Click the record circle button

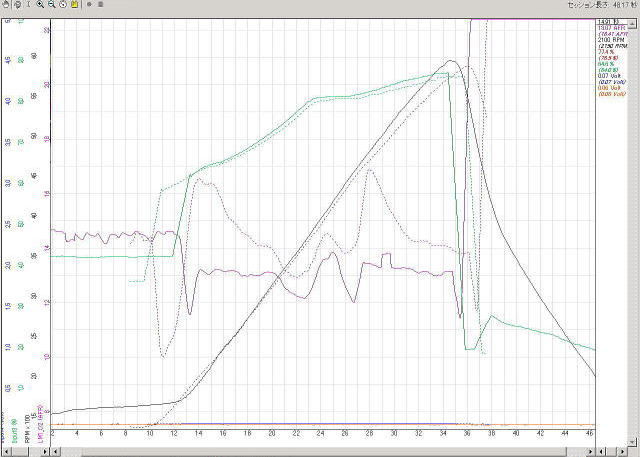click(89, 4)
